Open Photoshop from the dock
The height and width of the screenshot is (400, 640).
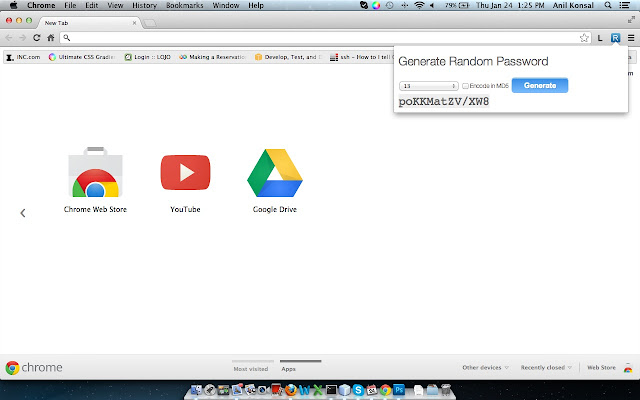[399, 390]
